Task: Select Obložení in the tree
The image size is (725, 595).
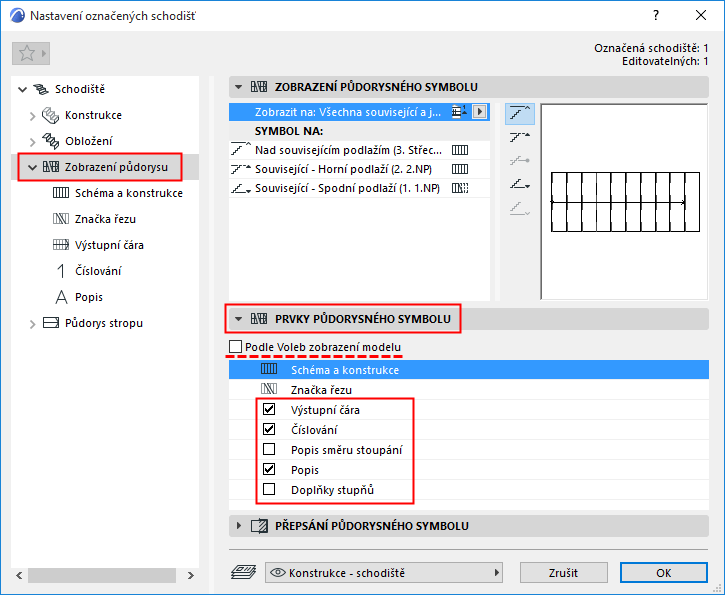Action: coord(88,141)
